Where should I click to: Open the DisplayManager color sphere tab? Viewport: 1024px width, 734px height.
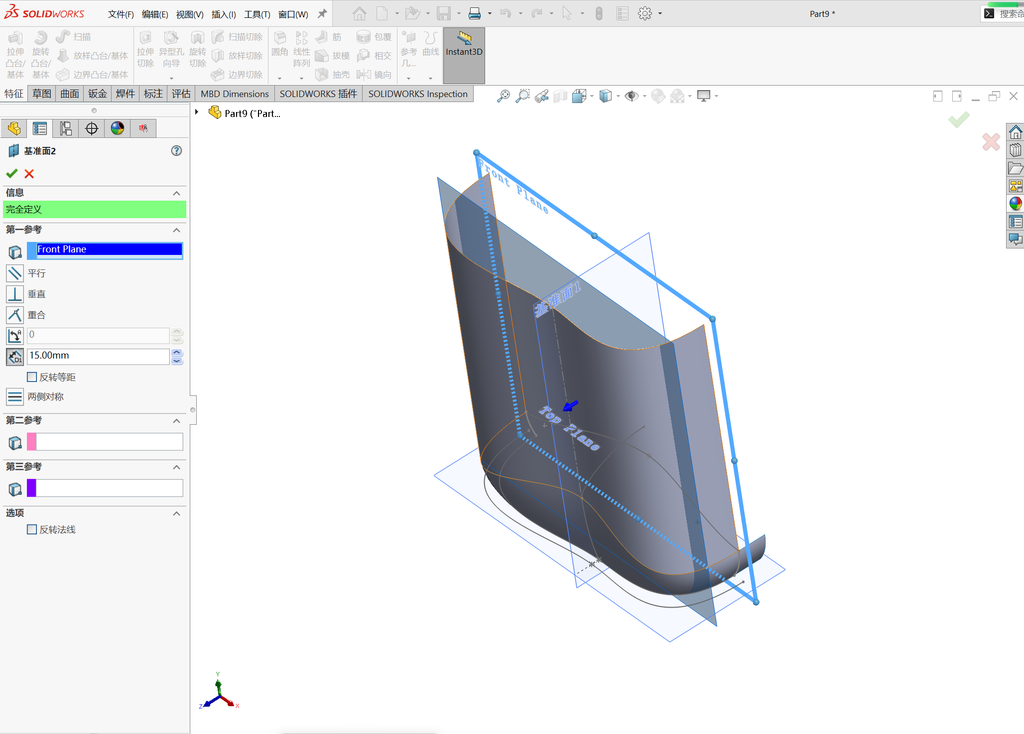(117, 129)
